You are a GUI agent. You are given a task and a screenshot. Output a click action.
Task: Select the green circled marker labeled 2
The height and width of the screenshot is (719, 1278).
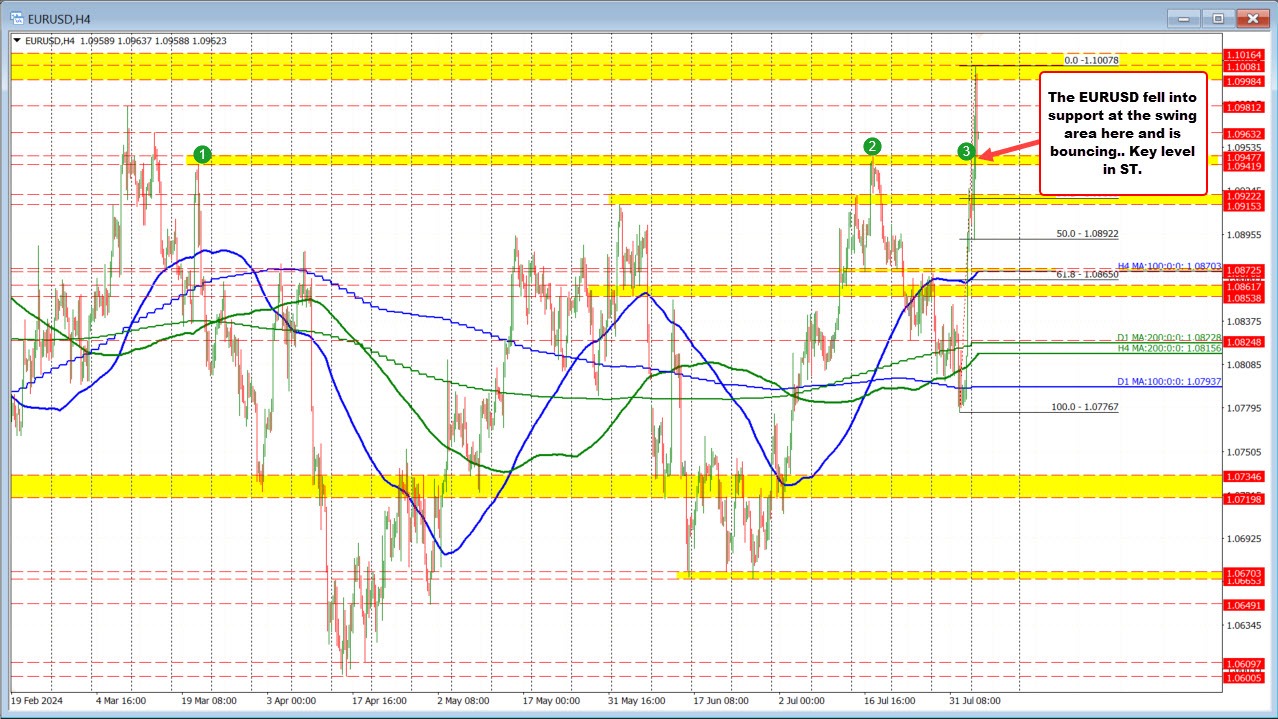[871, 146]
